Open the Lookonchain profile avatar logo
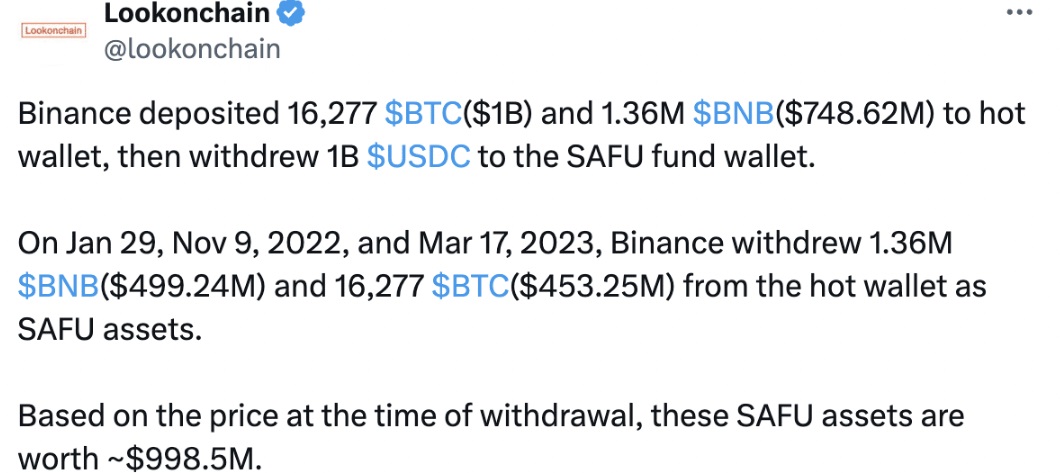The image size is (1060, 473). (x=51, y=30)
